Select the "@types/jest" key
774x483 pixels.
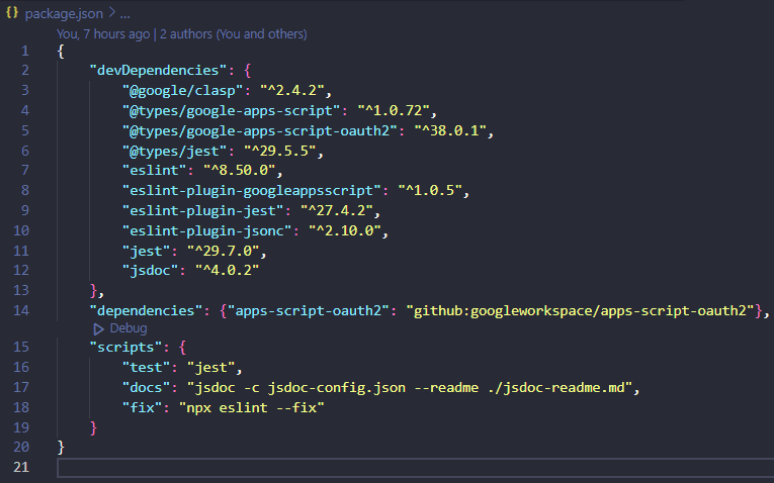[x=174, y=151]
